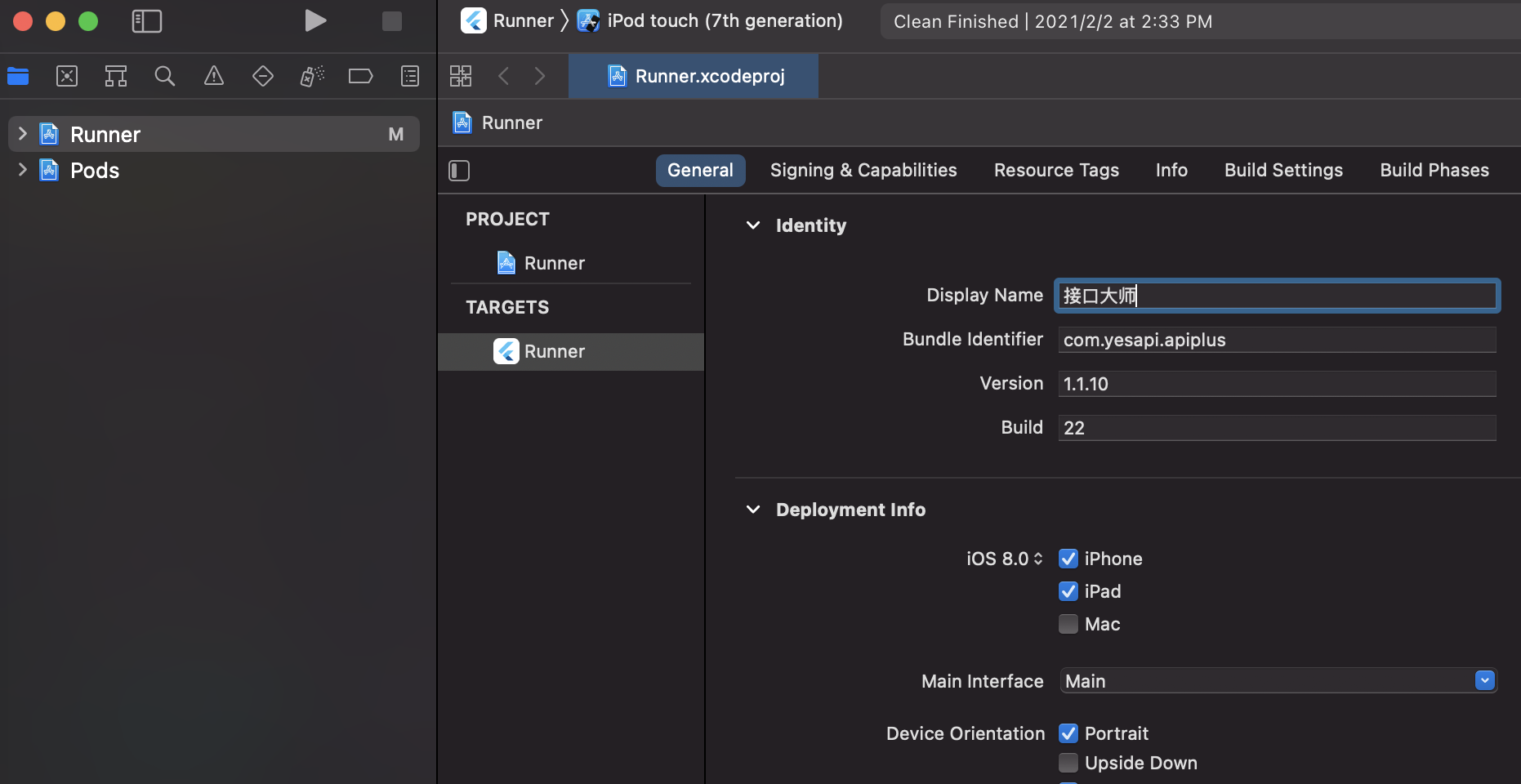
Task: Open the Issue navigator warning icon
Action: point(214,76)
